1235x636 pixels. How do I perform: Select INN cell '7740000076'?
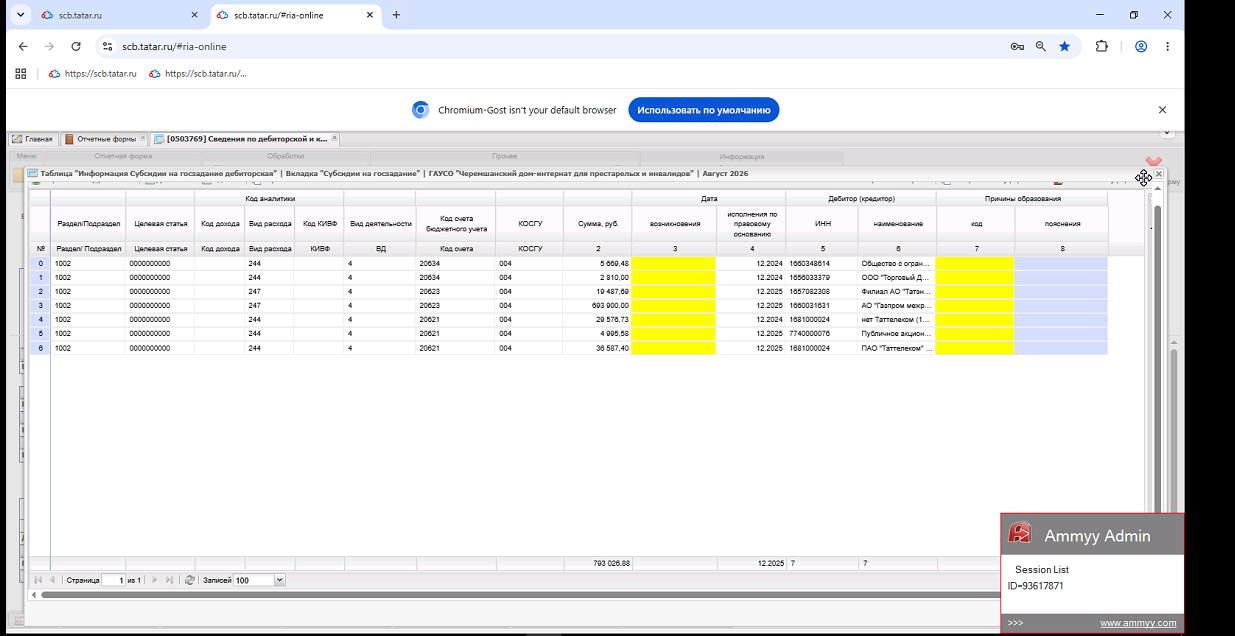pyautogui.click(x=822, y=334)
